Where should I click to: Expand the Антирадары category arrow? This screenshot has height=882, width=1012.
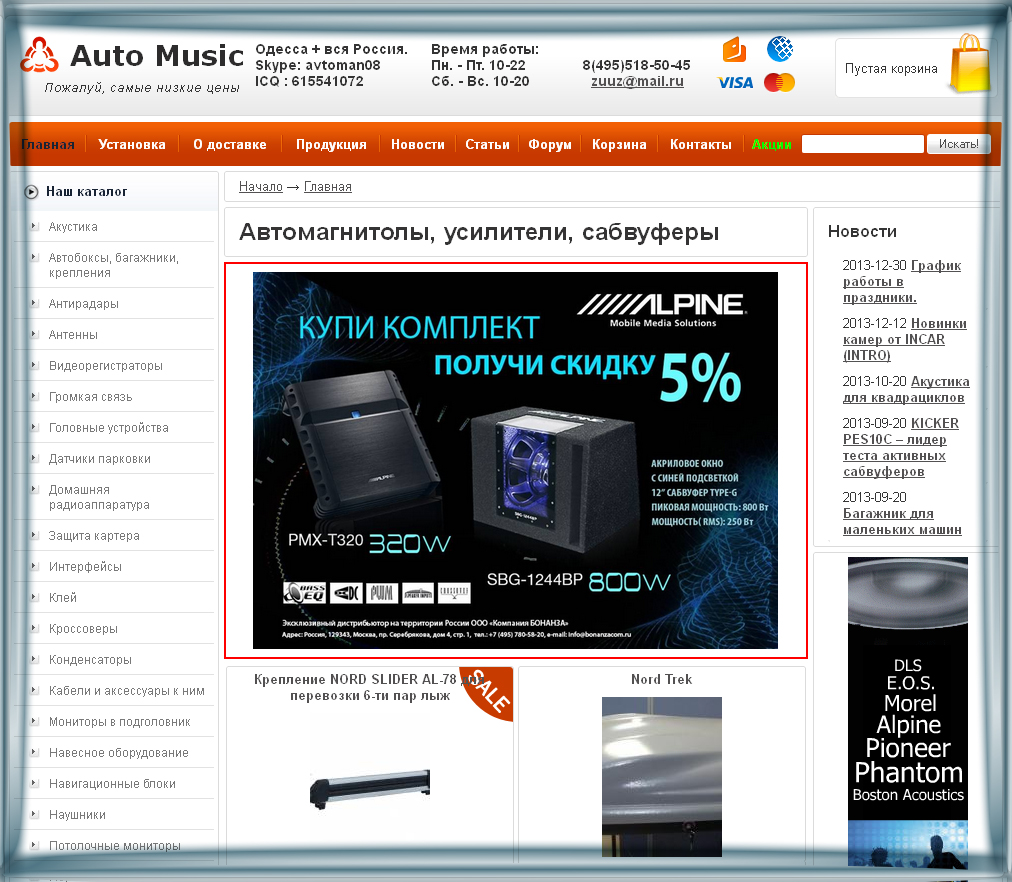(x=34, y=303)
